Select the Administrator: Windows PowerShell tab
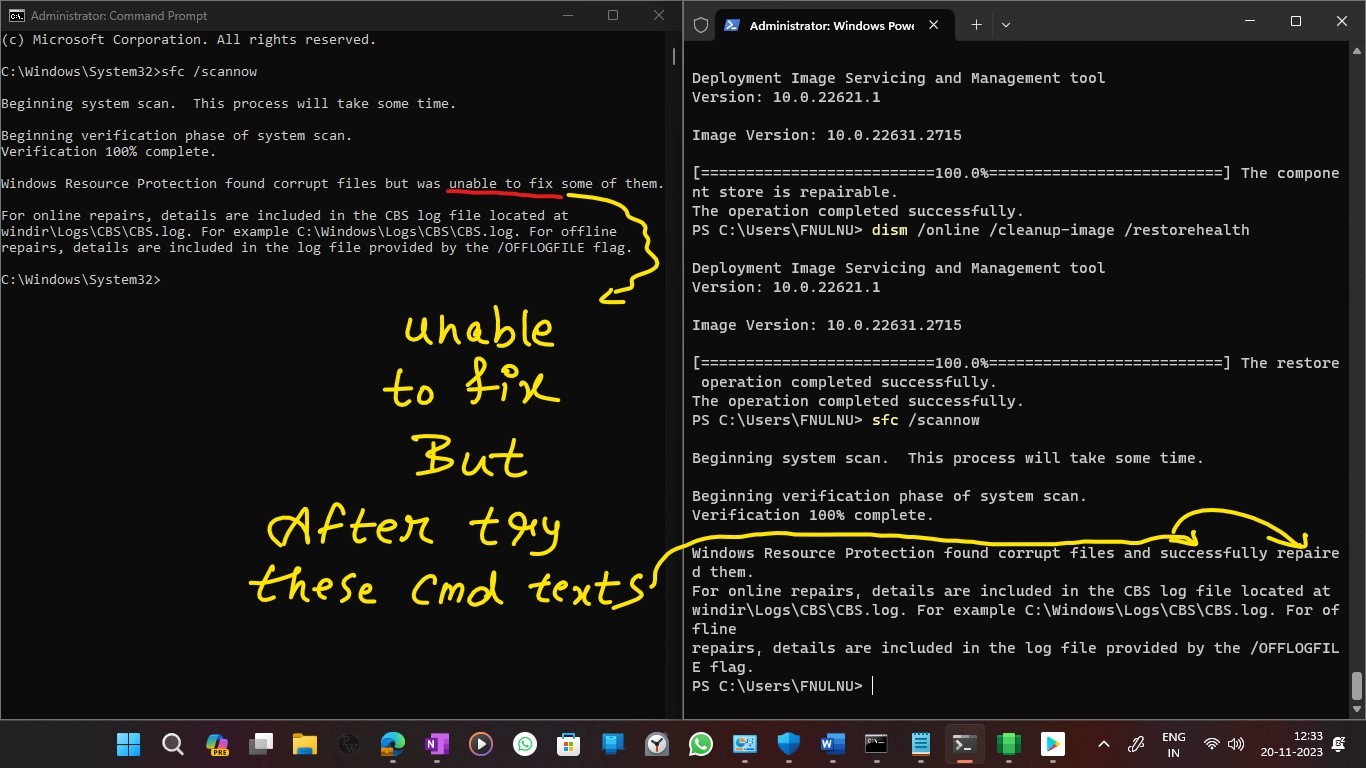The image size is (1366, 768). click(x=830, y=25)
